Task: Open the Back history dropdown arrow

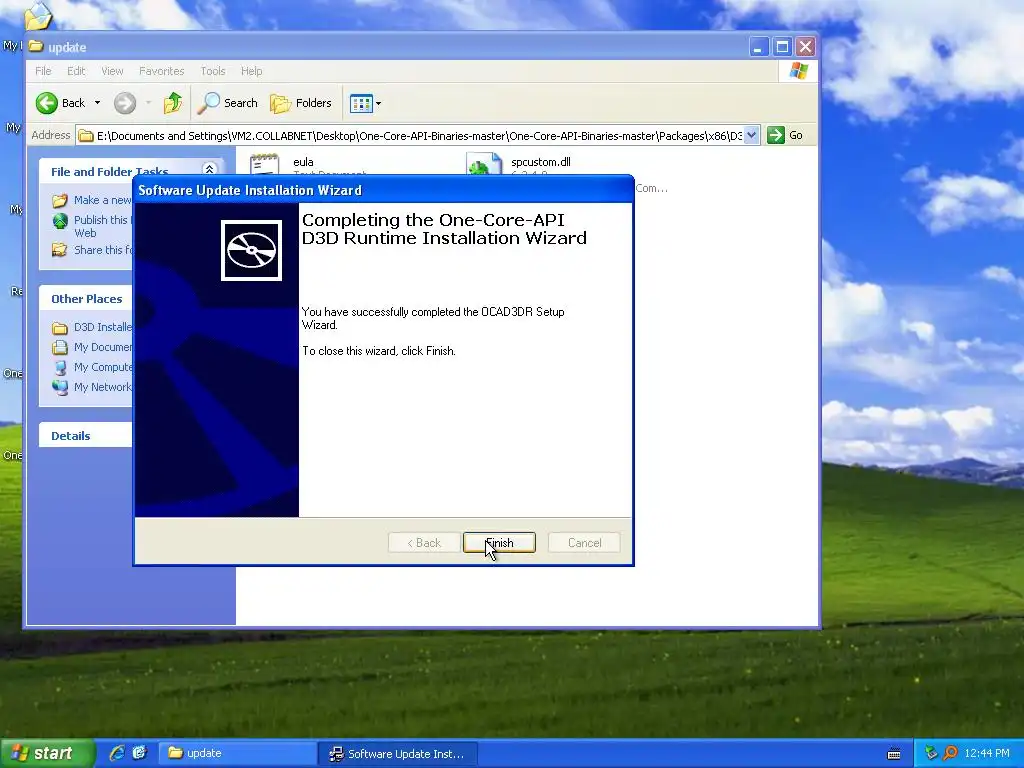Action: coord(97,103)
